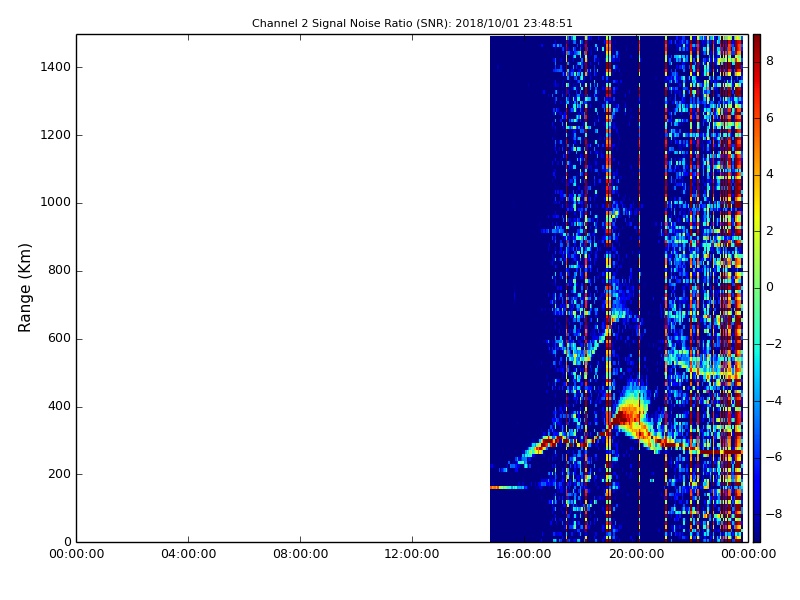The image size is (800, 600).
Task: Click the colorbar label −6
Action: (773, 457)
